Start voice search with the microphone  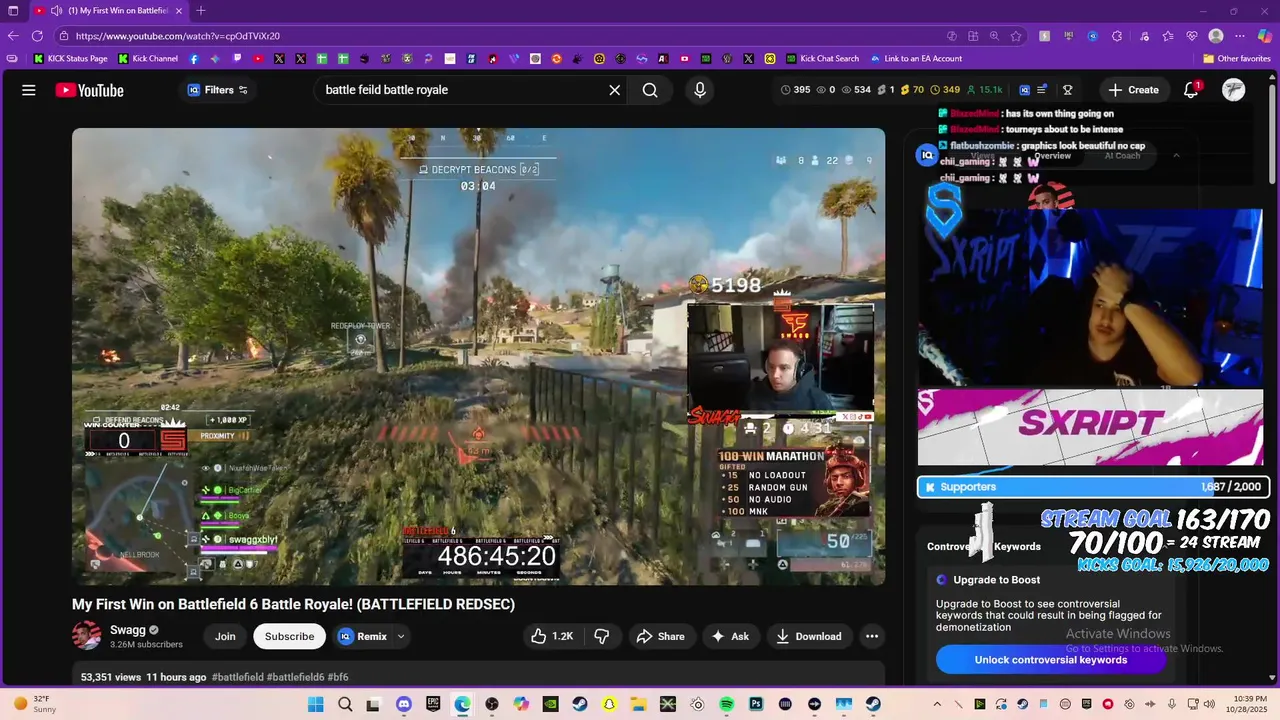click(x=700, y=90)
